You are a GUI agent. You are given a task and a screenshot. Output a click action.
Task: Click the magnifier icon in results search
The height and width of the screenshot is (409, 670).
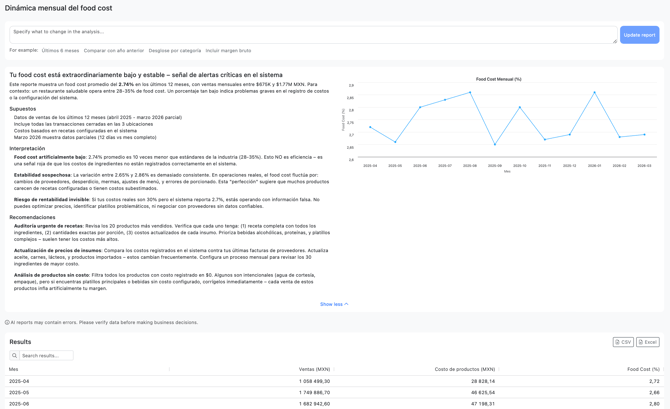(x=15, y=355)
